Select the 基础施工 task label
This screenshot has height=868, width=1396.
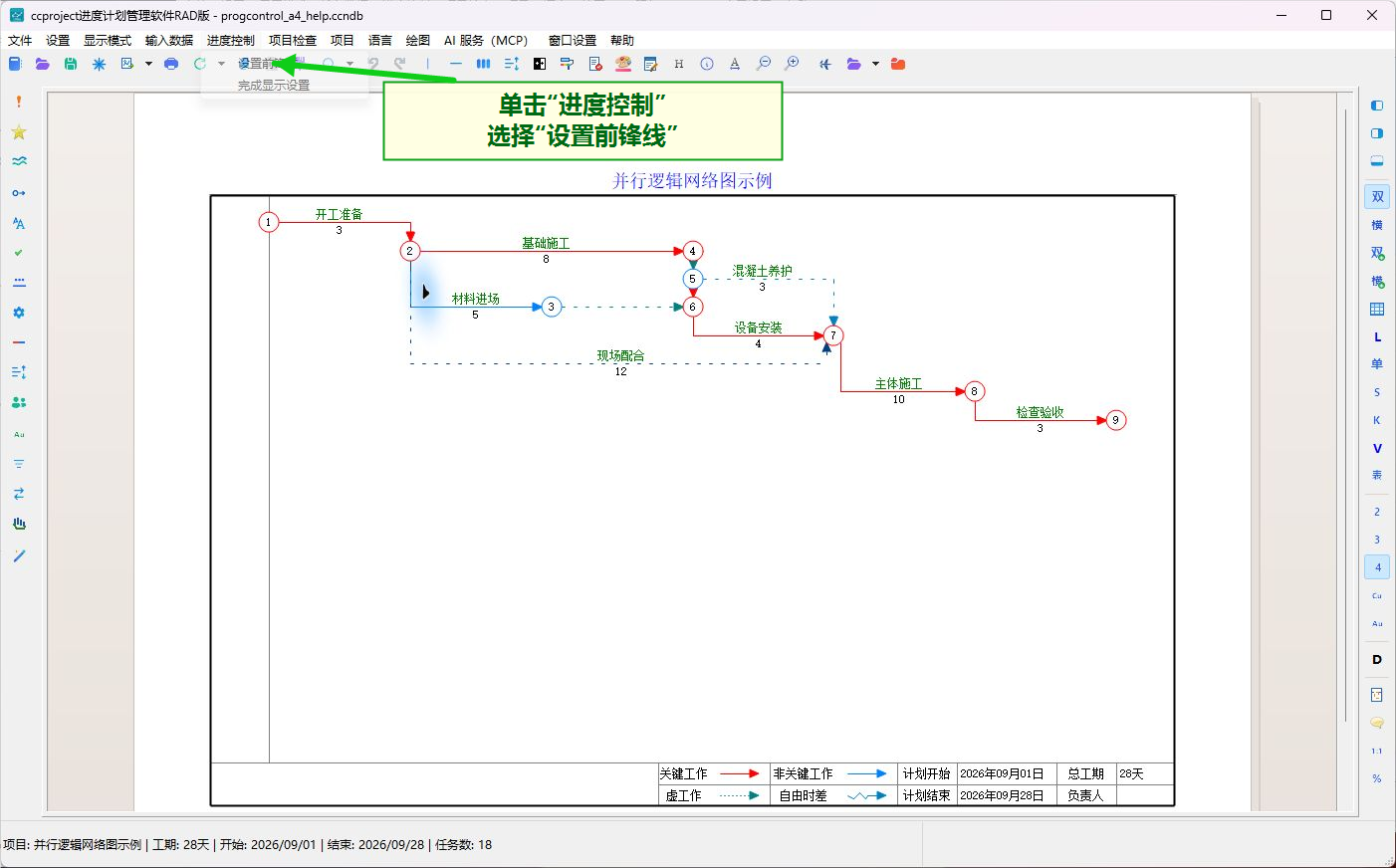546,243
